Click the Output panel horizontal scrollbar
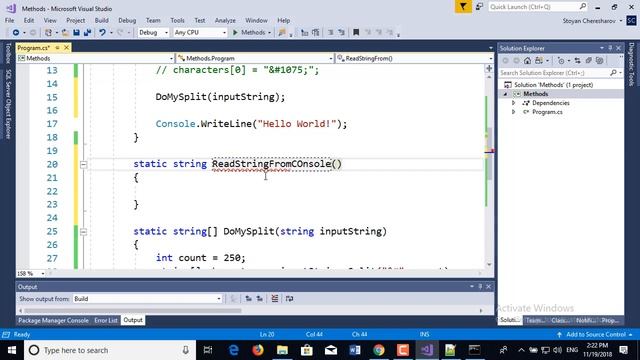 coord(132,311)
